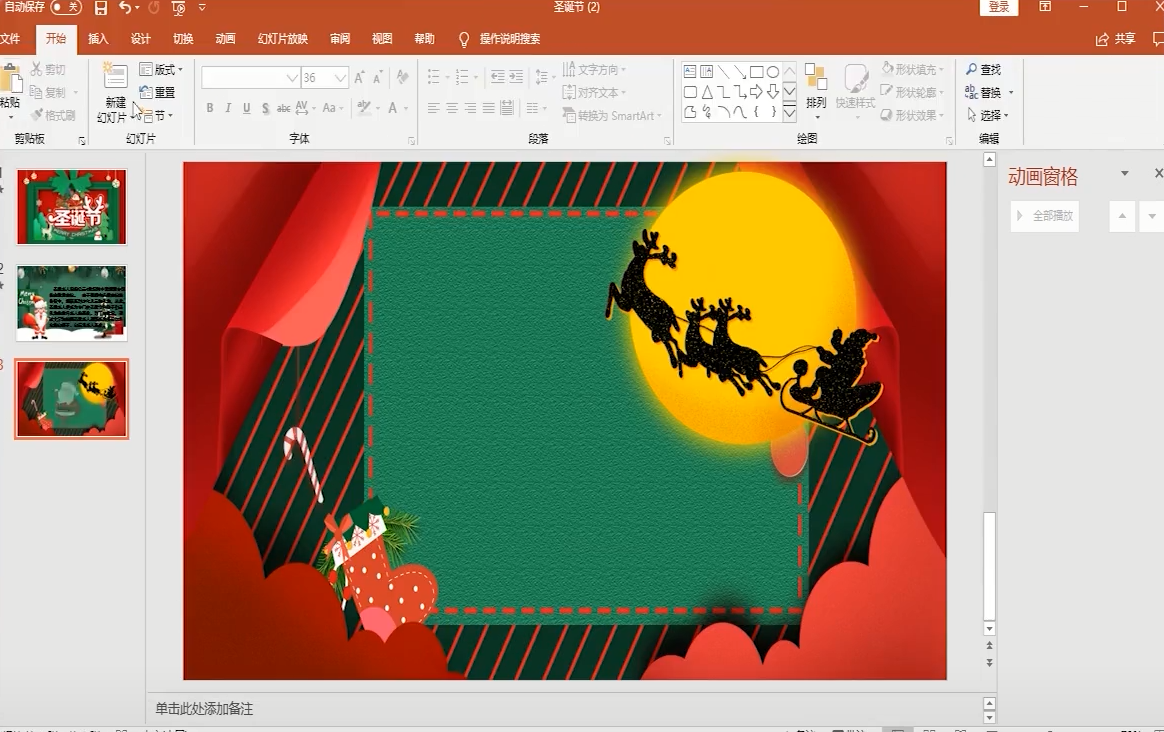Click the 新建幻灯片 button

pyautogui.click(x=115, y=93)
